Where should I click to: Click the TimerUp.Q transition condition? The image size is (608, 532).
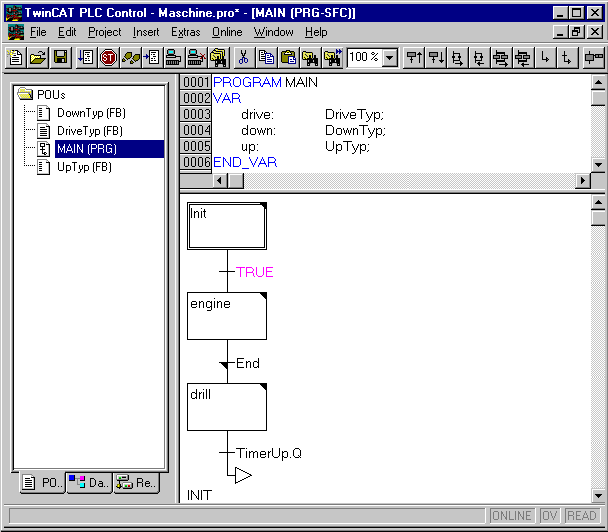pyautogui.click(x=269, y=453)
